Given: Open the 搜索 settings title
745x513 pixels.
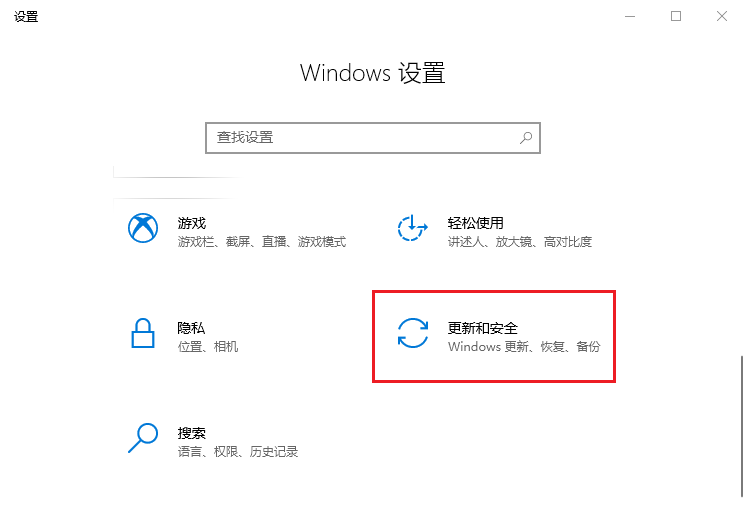Looking at the screenshot, I should point(192,433).
